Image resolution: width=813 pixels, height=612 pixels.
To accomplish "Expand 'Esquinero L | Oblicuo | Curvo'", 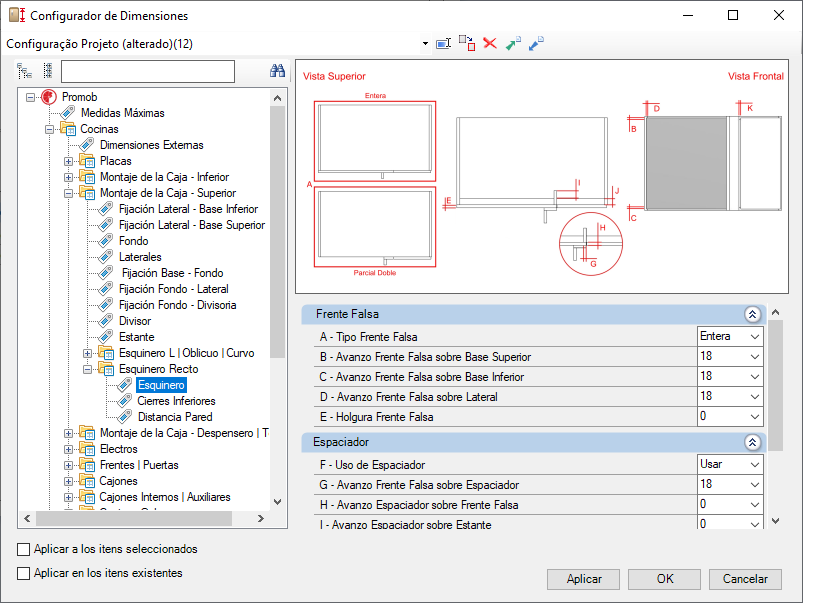I will point(88,353).
